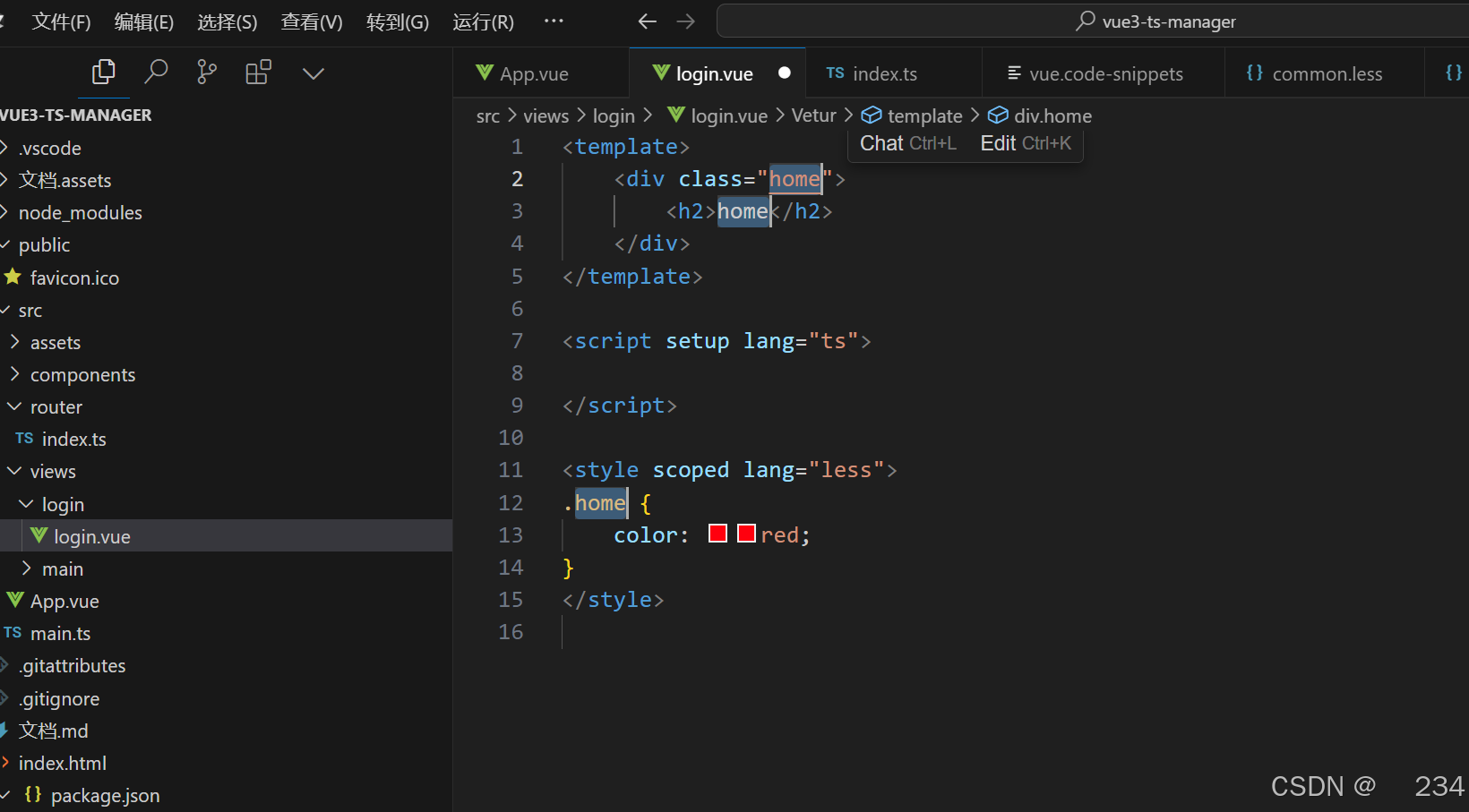The width and height of the screenshot is (1469, 812).
Task: Click the search icon in the sidebar toolbar
Action: coord(156,72)
